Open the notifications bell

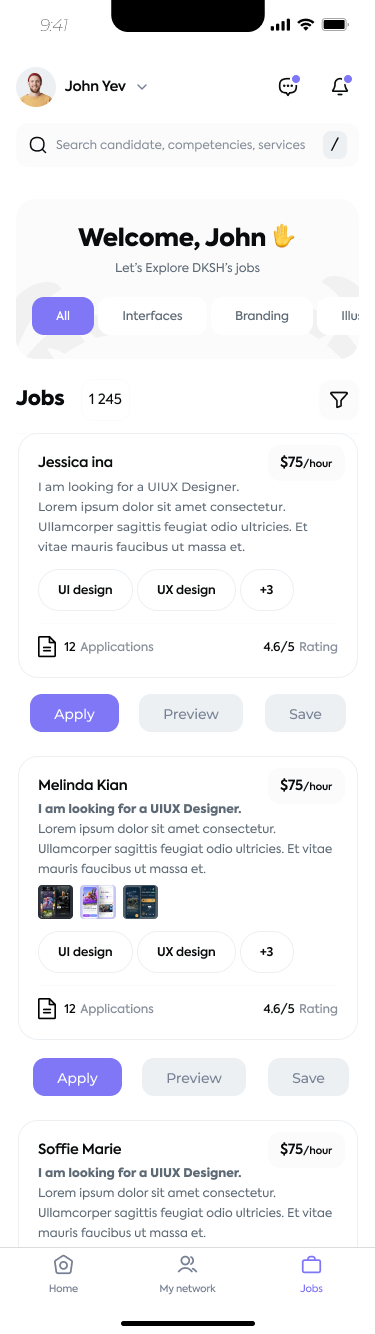pyautogui.click(x=341, y=86)
